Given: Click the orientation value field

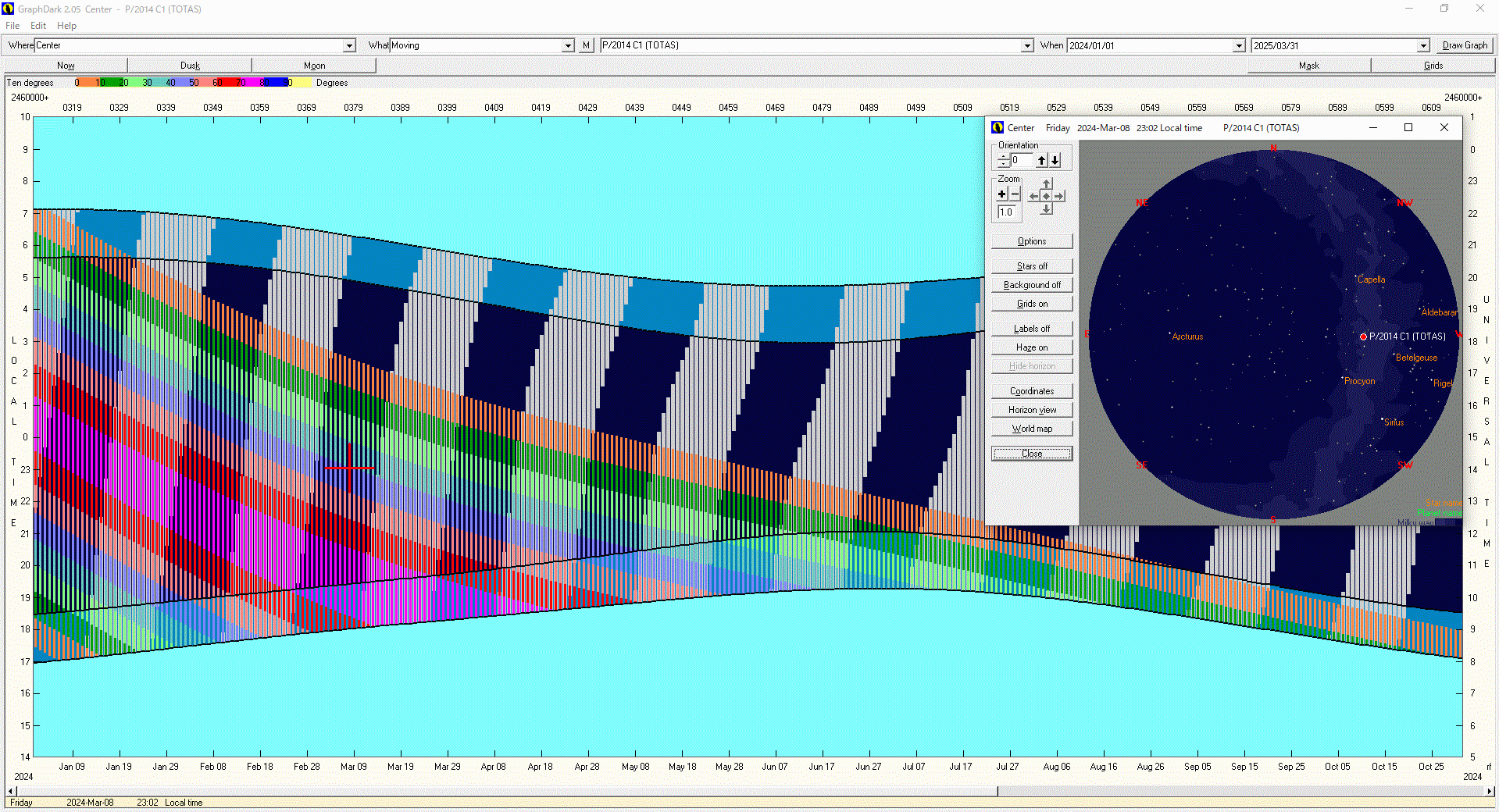Looking at the screenshot, I should pos(1022,160).
